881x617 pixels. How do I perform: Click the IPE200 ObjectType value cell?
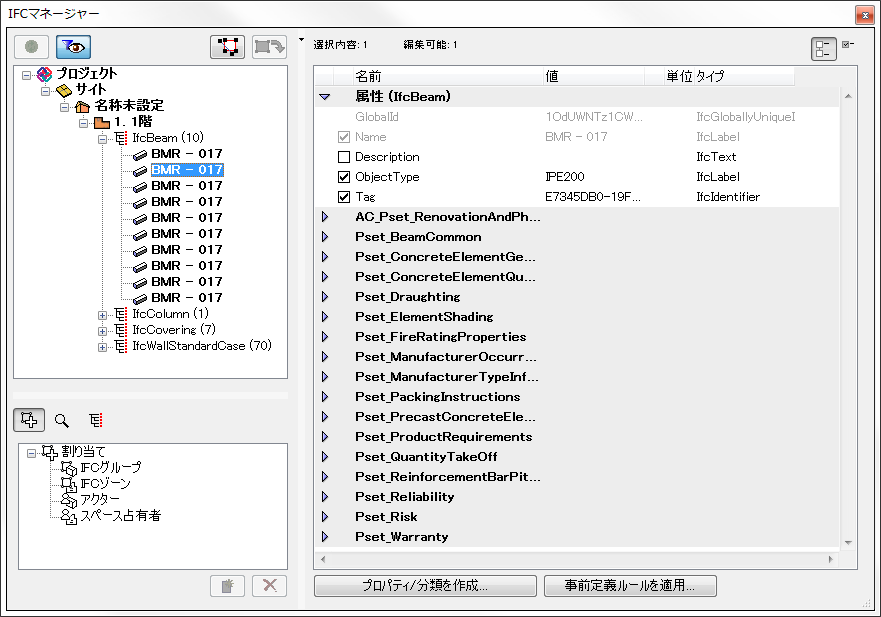click(565, 177)
